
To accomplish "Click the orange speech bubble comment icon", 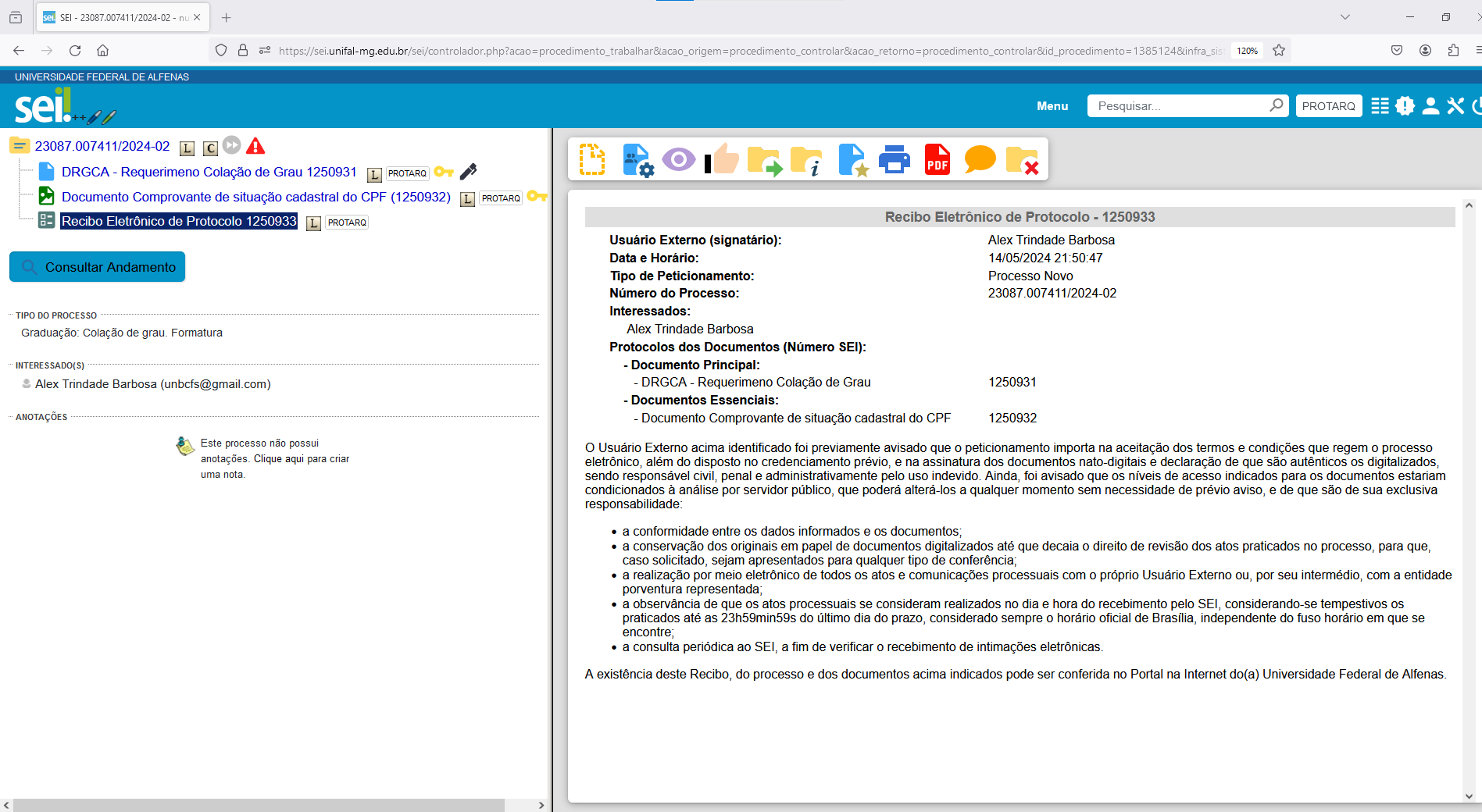I will click(x=980, y=159).
